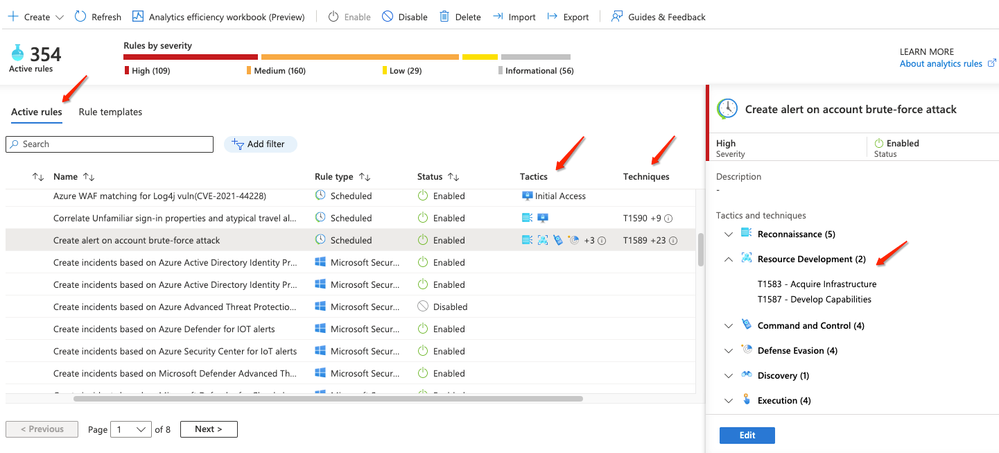Click Disable in the toolbar
999x453 pixels.
tap(405, 17)
